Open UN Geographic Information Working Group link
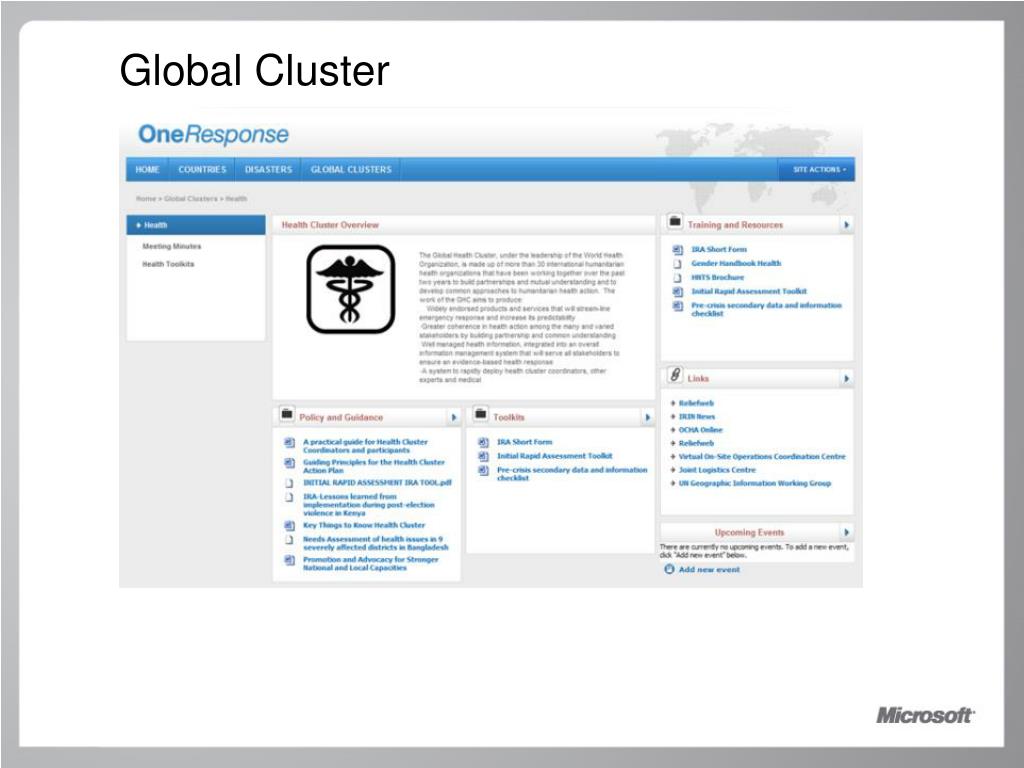Image resolution: width=1024 pixels, height=768 pixels. pyautogui.click(x=755, y=483)
